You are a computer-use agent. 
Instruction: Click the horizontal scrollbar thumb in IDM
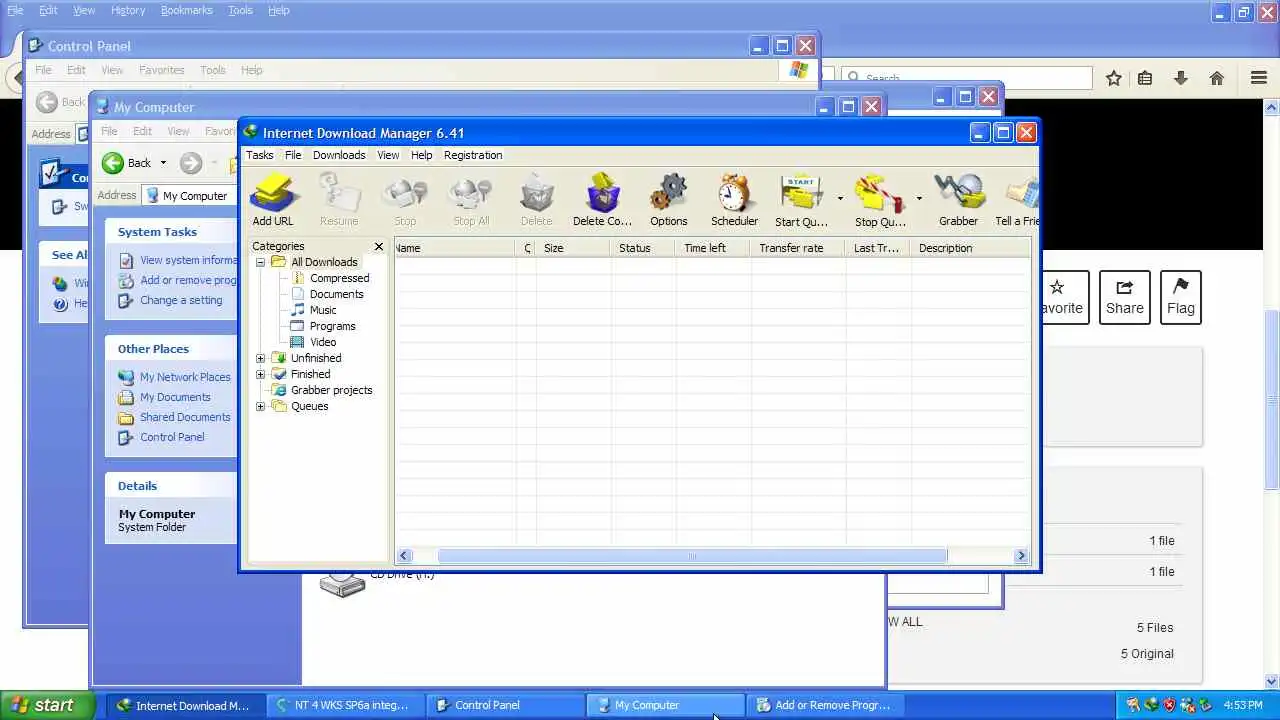click(692, 556)
